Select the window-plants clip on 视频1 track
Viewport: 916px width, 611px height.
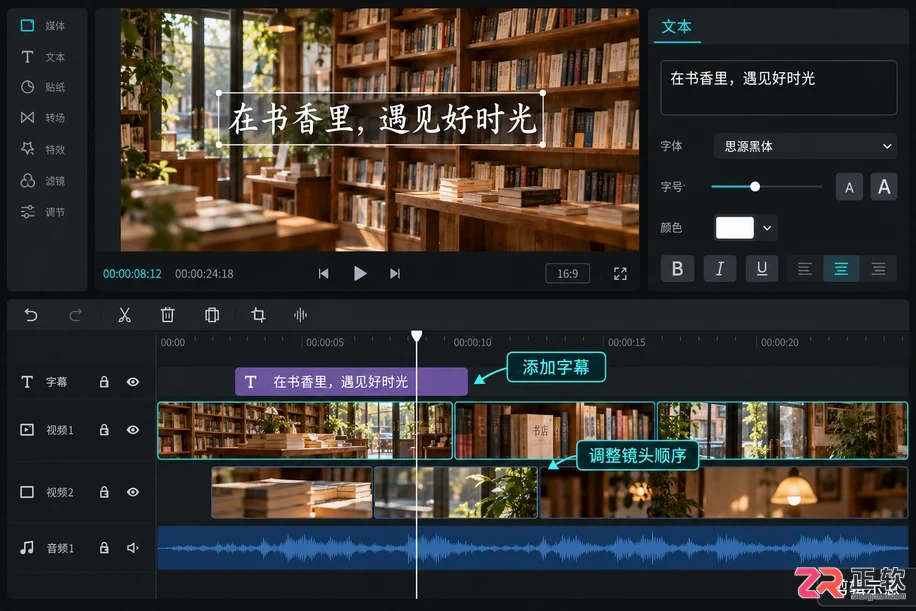click(x=783, y=430)
